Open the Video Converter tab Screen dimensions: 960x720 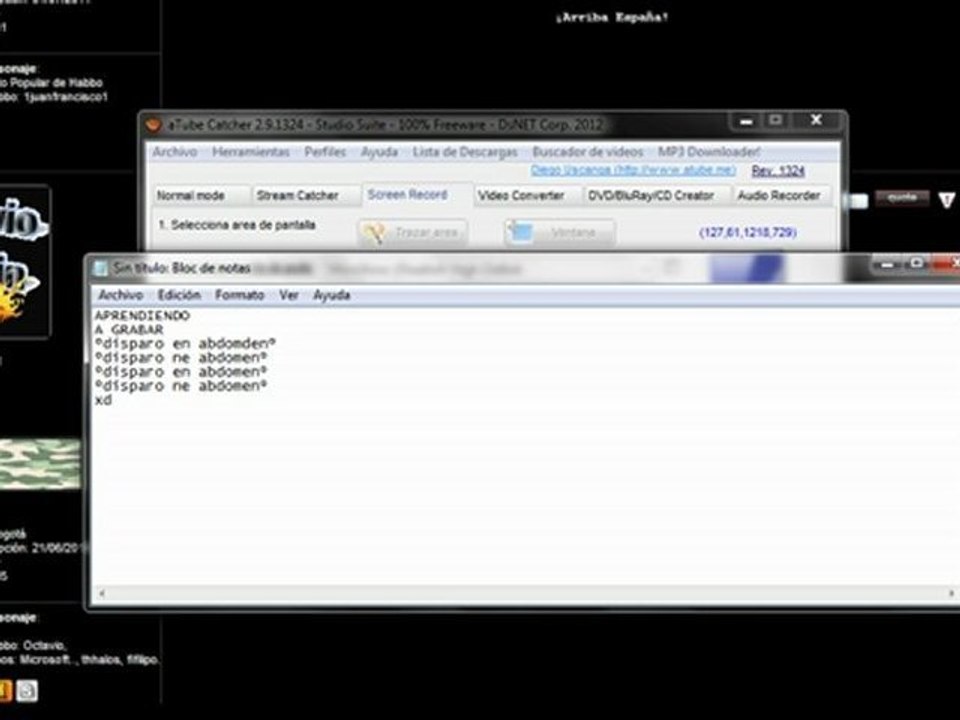pos(528,195)
